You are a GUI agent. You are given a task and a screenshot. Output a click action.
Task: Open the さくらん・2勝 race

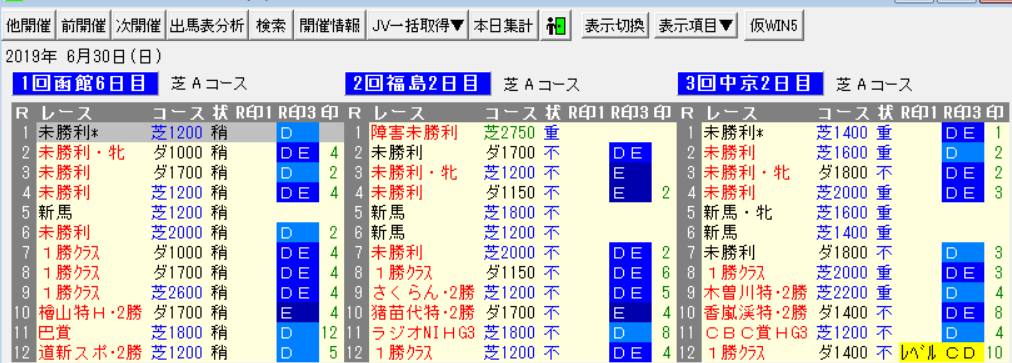[423, 293]
